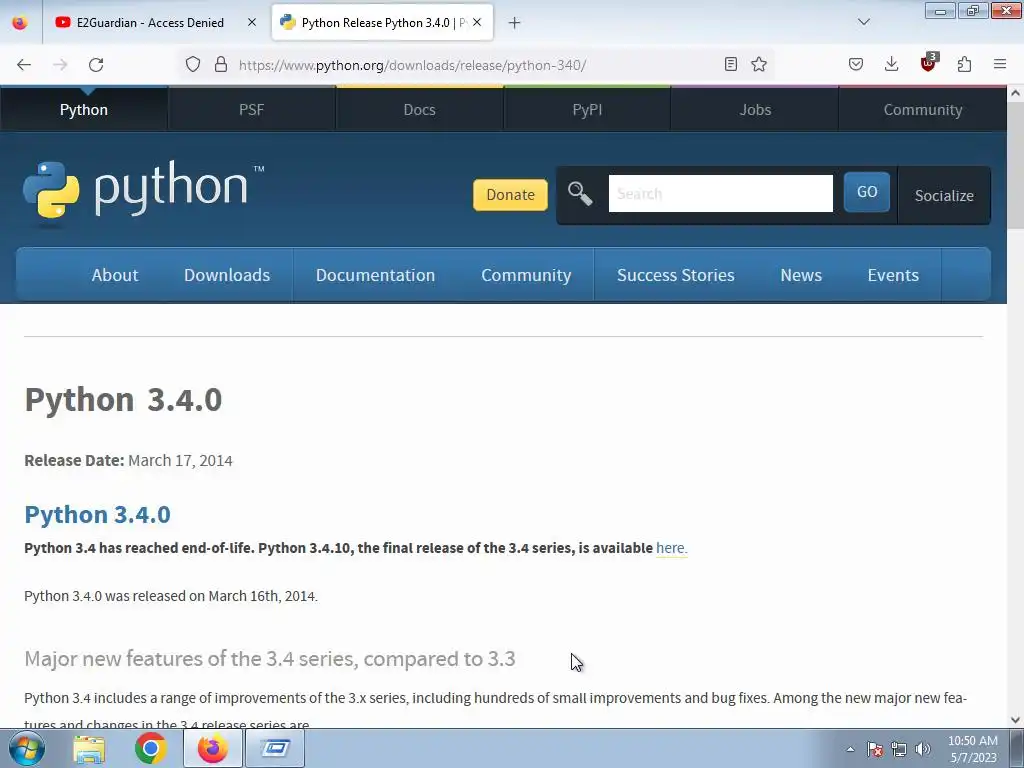Follow the 'here.' link to Python 3.4.10
This screenshot has width=1024, height=768.
671,548
